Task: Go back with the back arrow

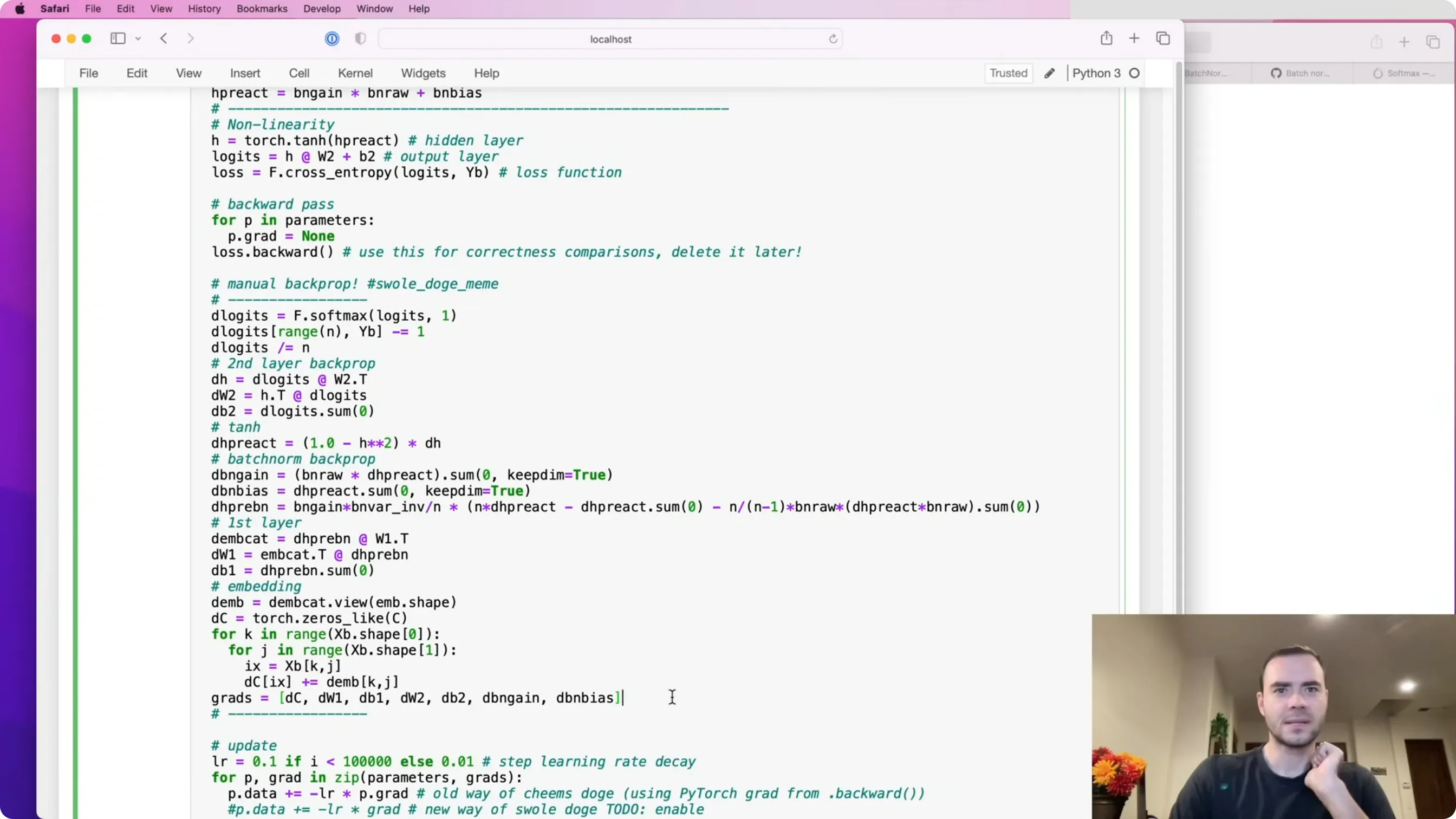Action: [x=164, y=38]
